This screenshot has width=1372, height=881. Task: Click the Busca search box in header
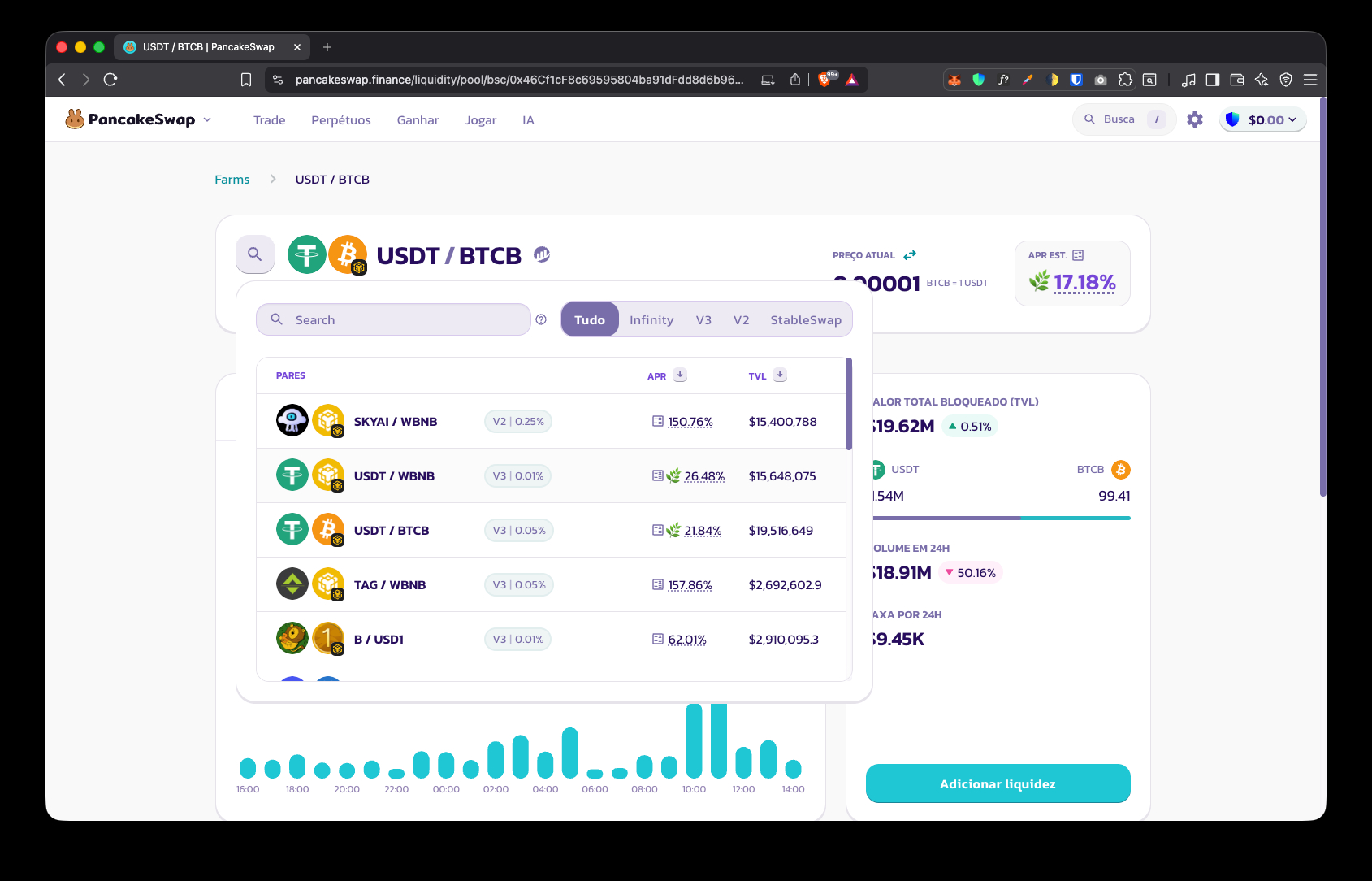click(x=1124, y=119)
